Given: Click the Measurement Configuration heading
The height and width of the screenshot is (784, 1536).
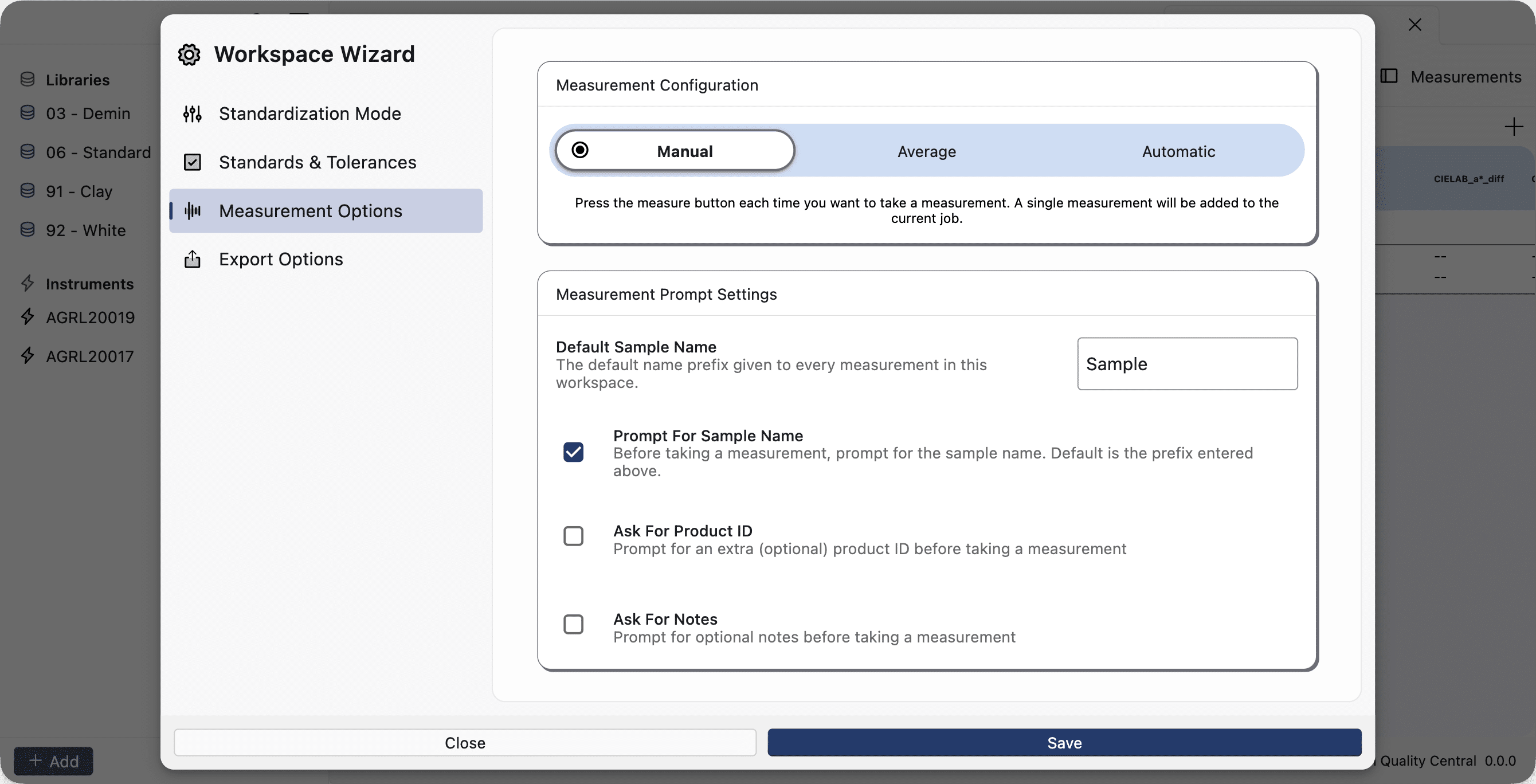Looking at the screenshot, I should click(x=657, y=85).
